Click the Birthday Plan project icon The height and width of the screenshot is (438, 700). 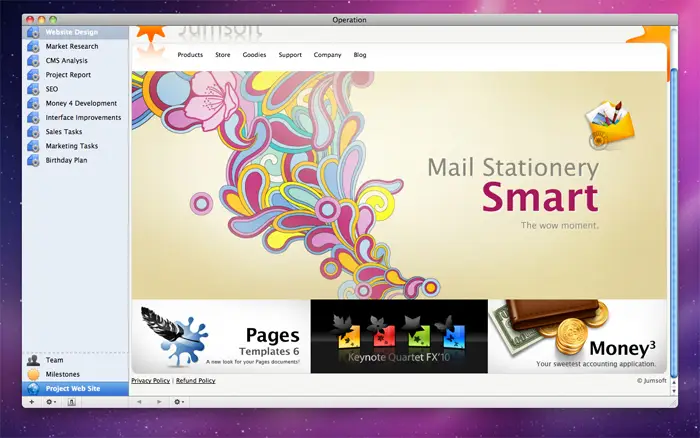(x=33, y=161)
